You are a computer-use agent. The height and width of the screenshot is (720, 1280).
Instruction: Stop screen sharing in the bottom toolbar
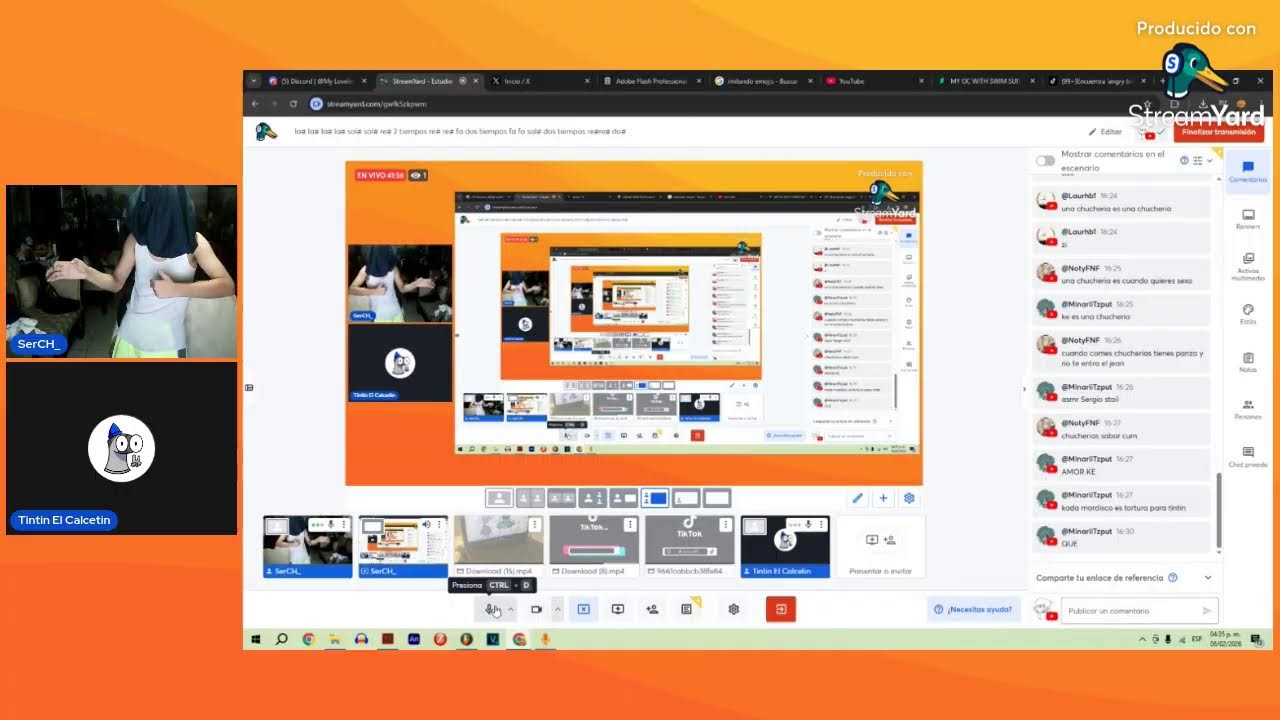(x=584, y=609)
